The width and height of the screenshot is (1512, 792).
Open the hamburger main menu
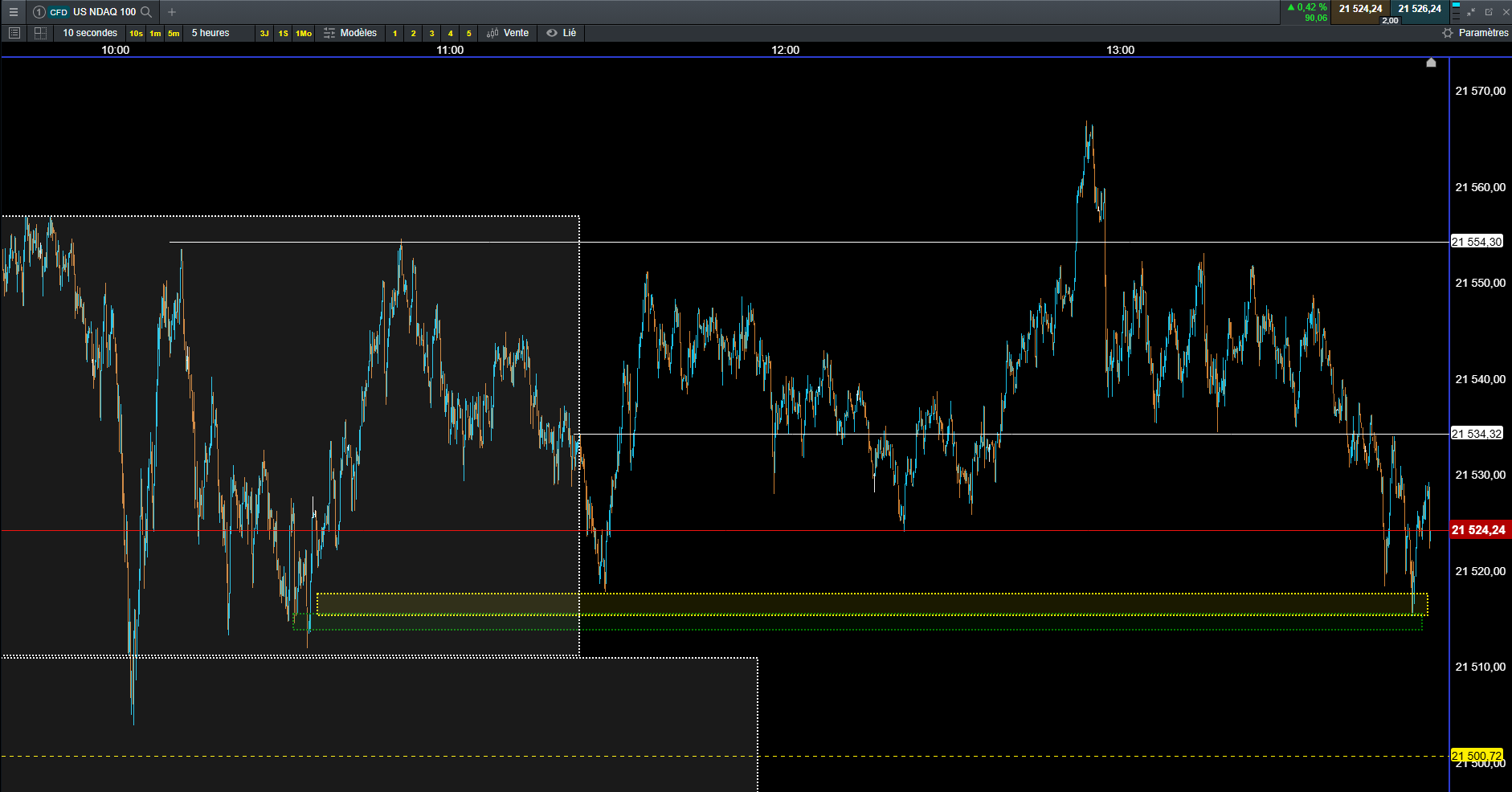13,12
